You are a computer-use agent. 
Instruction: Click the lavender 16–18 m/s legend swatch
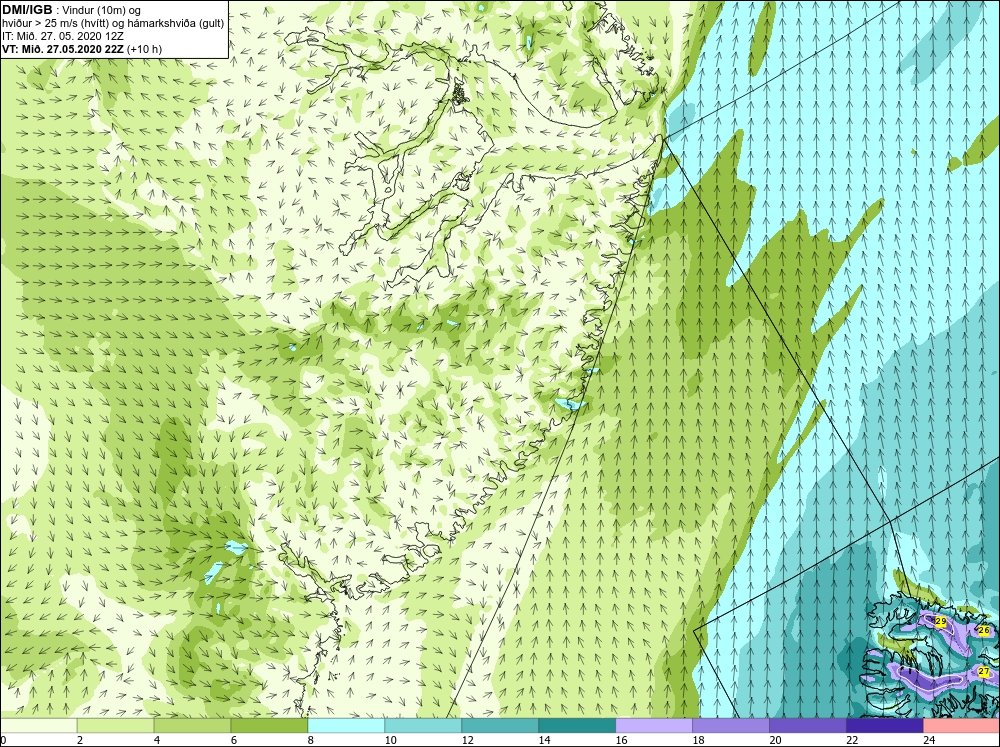tap(654, 726)
